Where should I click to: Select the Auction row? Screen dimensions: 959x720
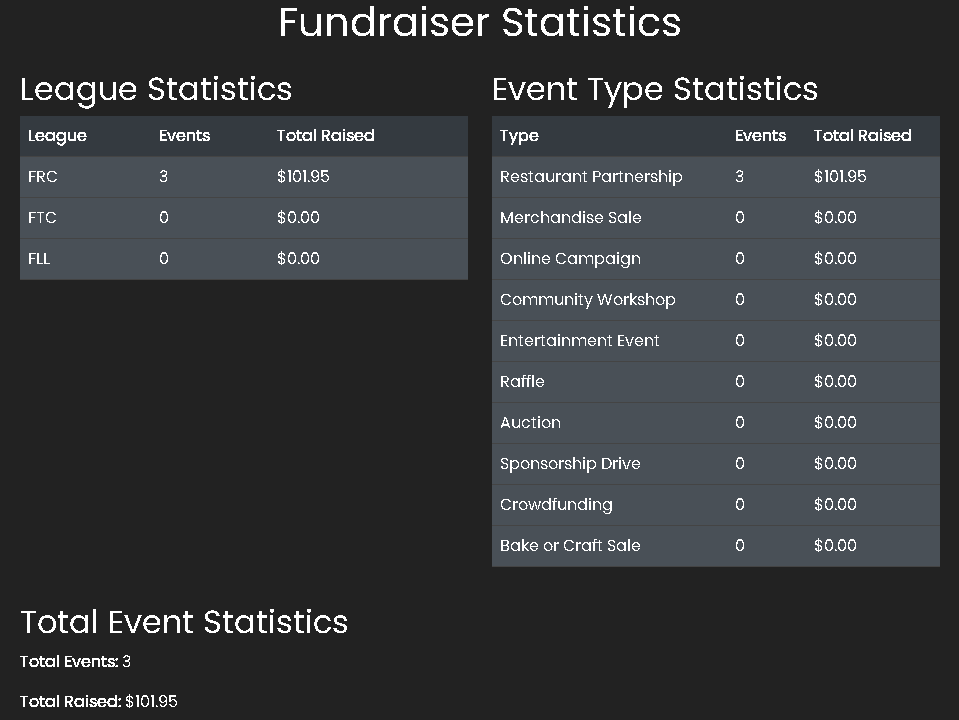click(x=716, y=423)
